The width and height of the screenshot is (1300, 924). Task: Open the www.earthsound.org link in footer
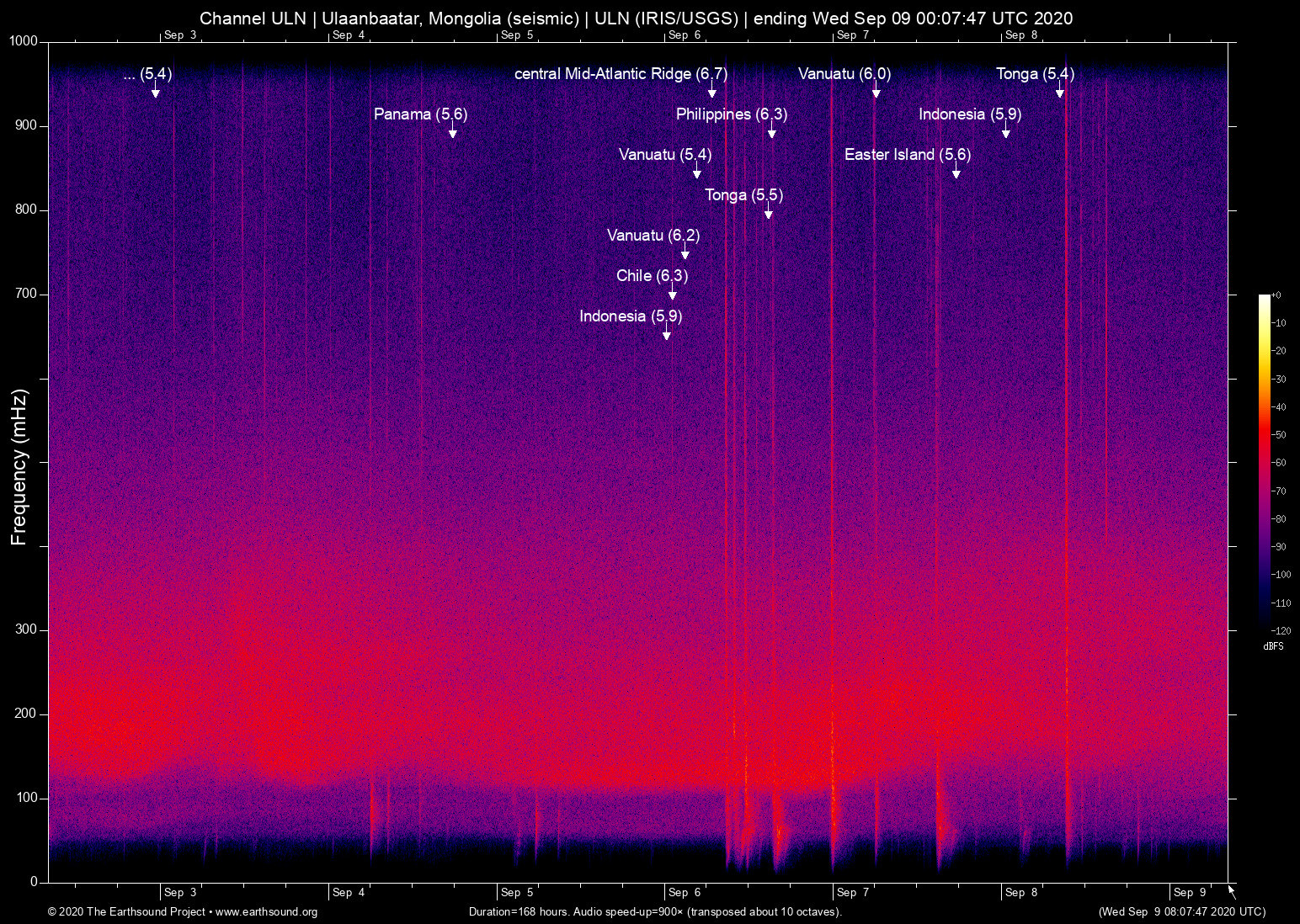(x=266, y=912)
